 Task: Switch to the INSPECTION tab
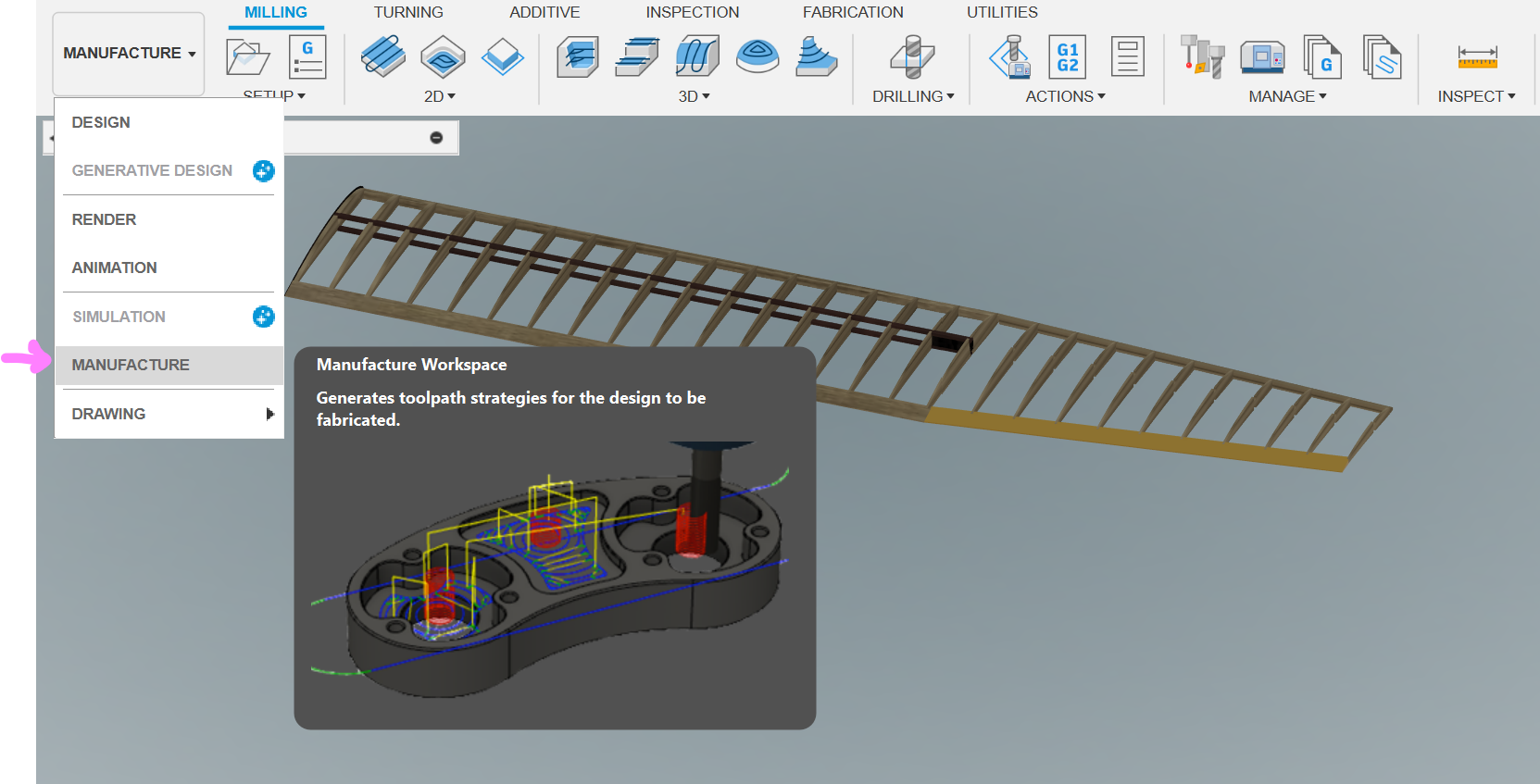tap(692, 12)
